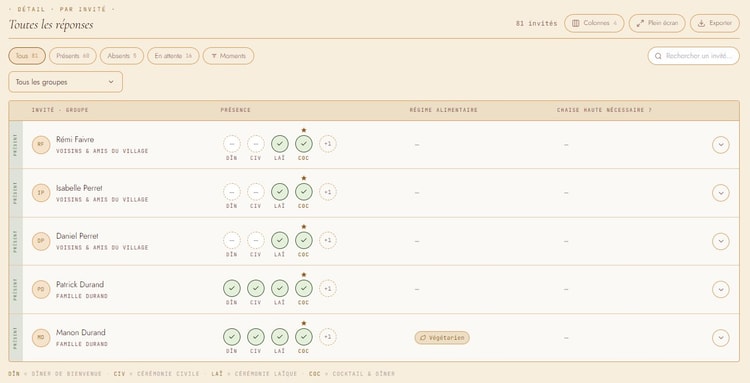Viewport: 750px width, 383px height.
Task: Toggle CIV presence for Patrick Durand
Action: (256, 289)
